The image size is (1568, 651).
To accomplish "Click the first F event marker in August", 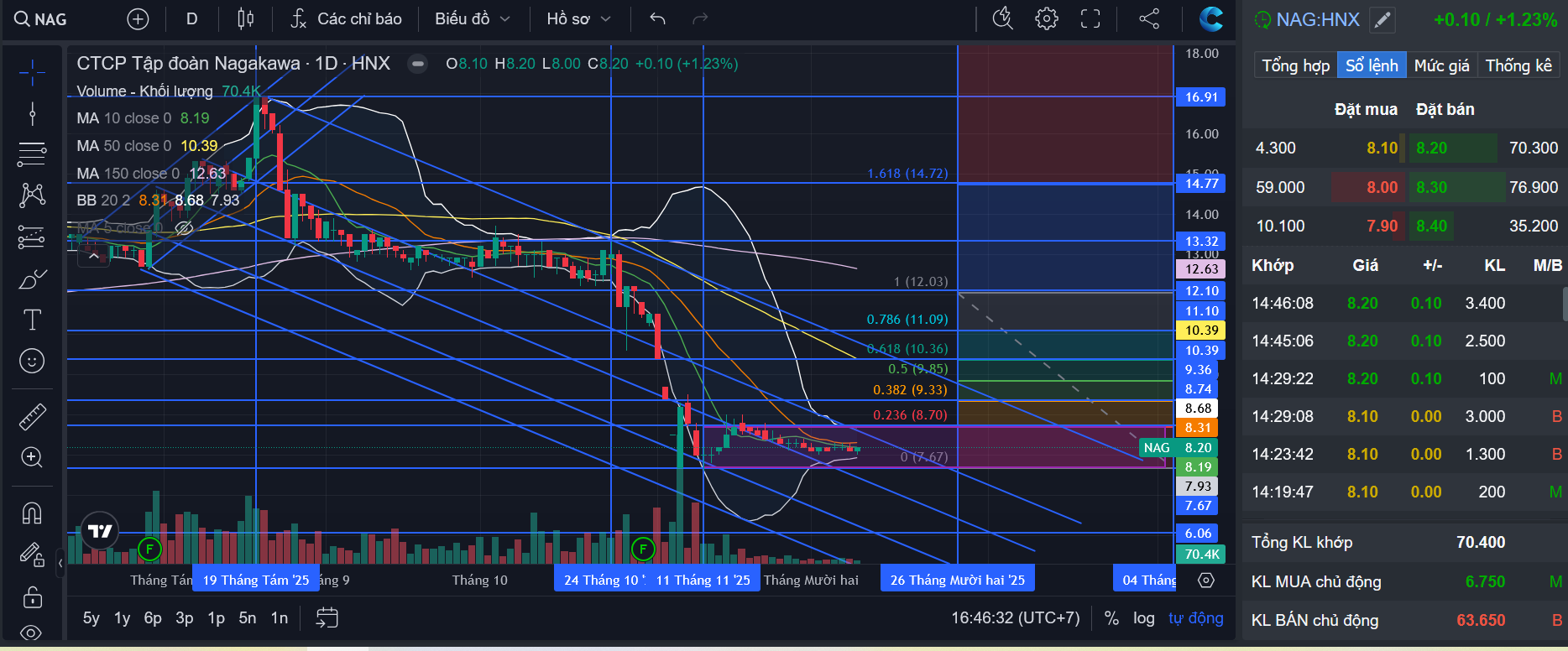I will (149, 549).
